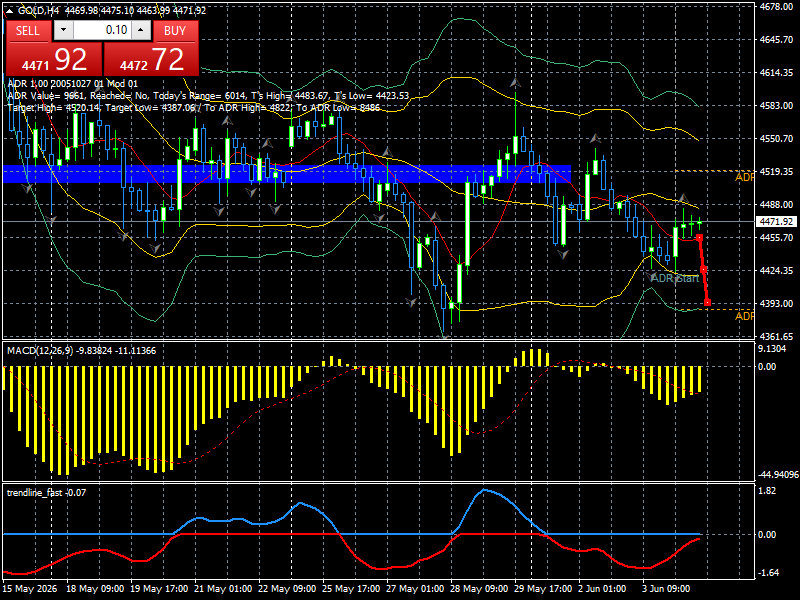800x600 pixels.
Task: Focus the 0.10 volume input field
Action: (102, 30)
